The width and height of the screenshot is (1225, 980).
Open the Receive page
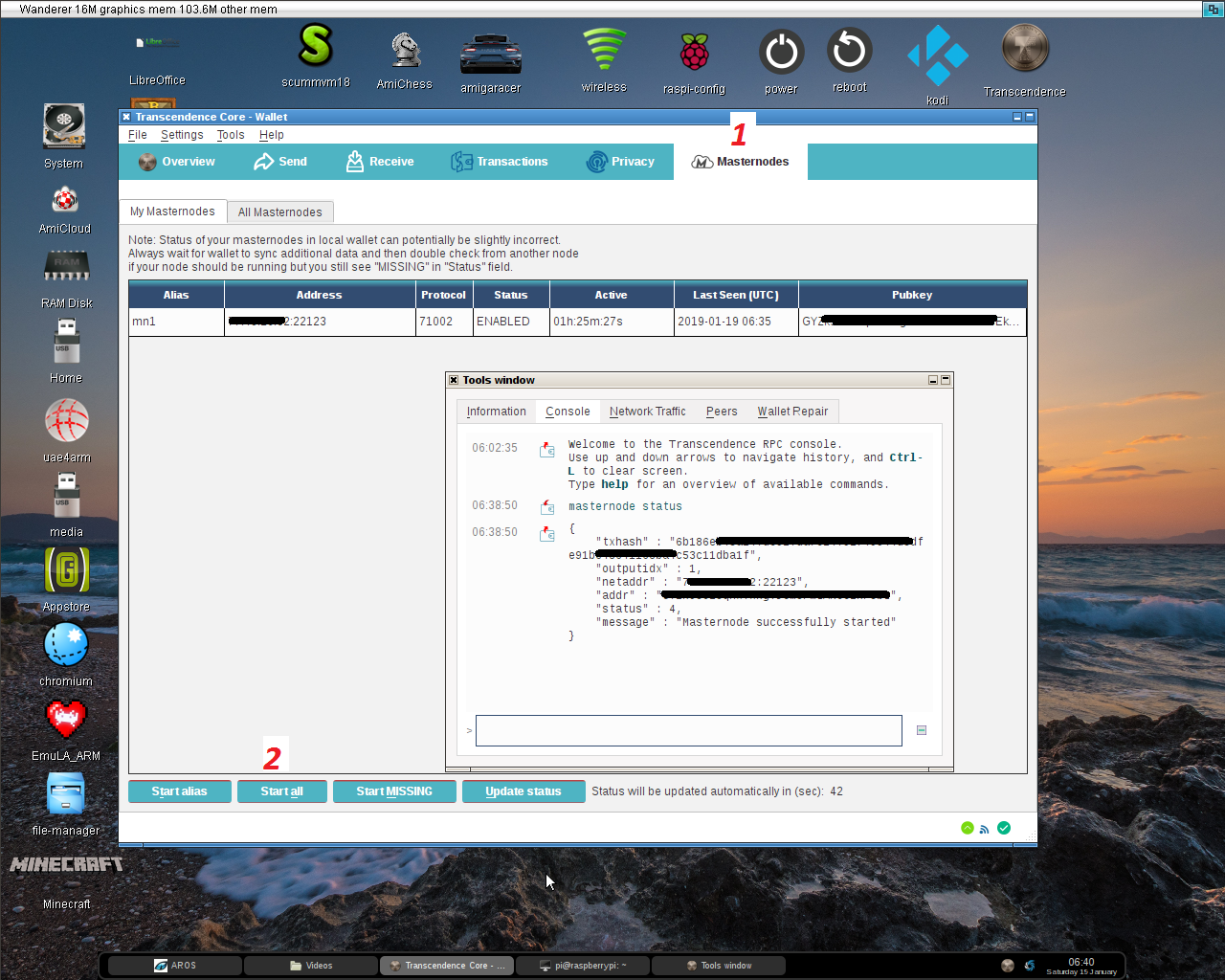[380, 162]
